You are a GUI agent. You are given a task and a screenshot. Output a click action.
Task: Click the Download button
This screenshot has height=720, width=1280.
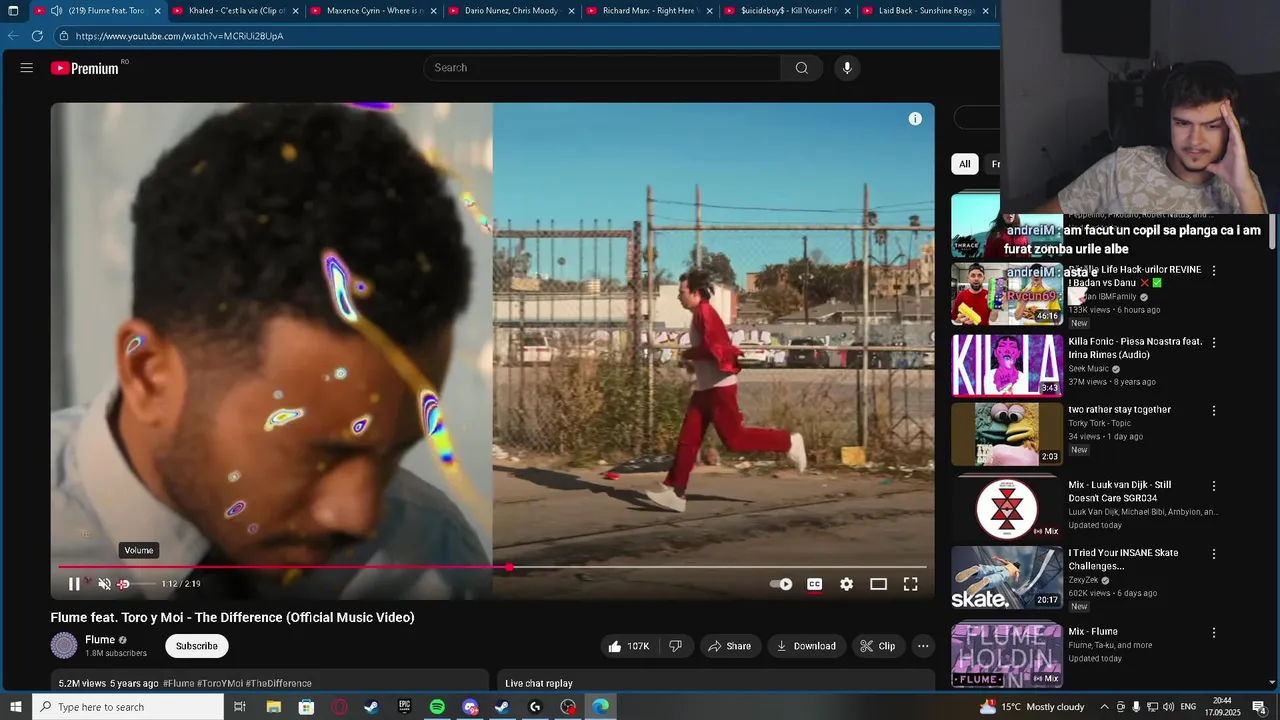click(806, 646)
